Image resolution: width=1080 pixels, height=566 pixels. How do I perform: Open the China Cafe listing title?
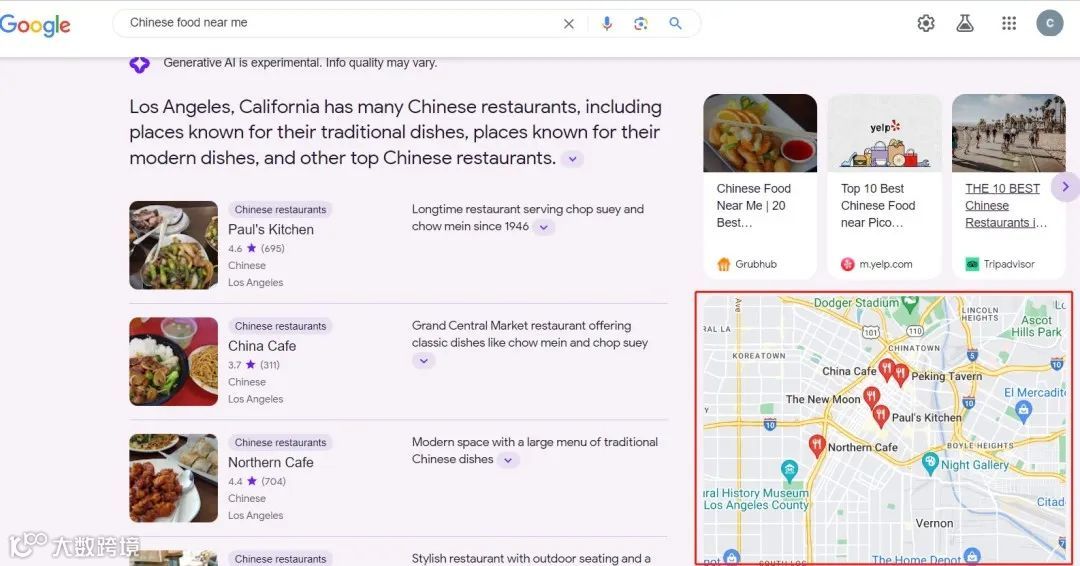pos(262,346)
